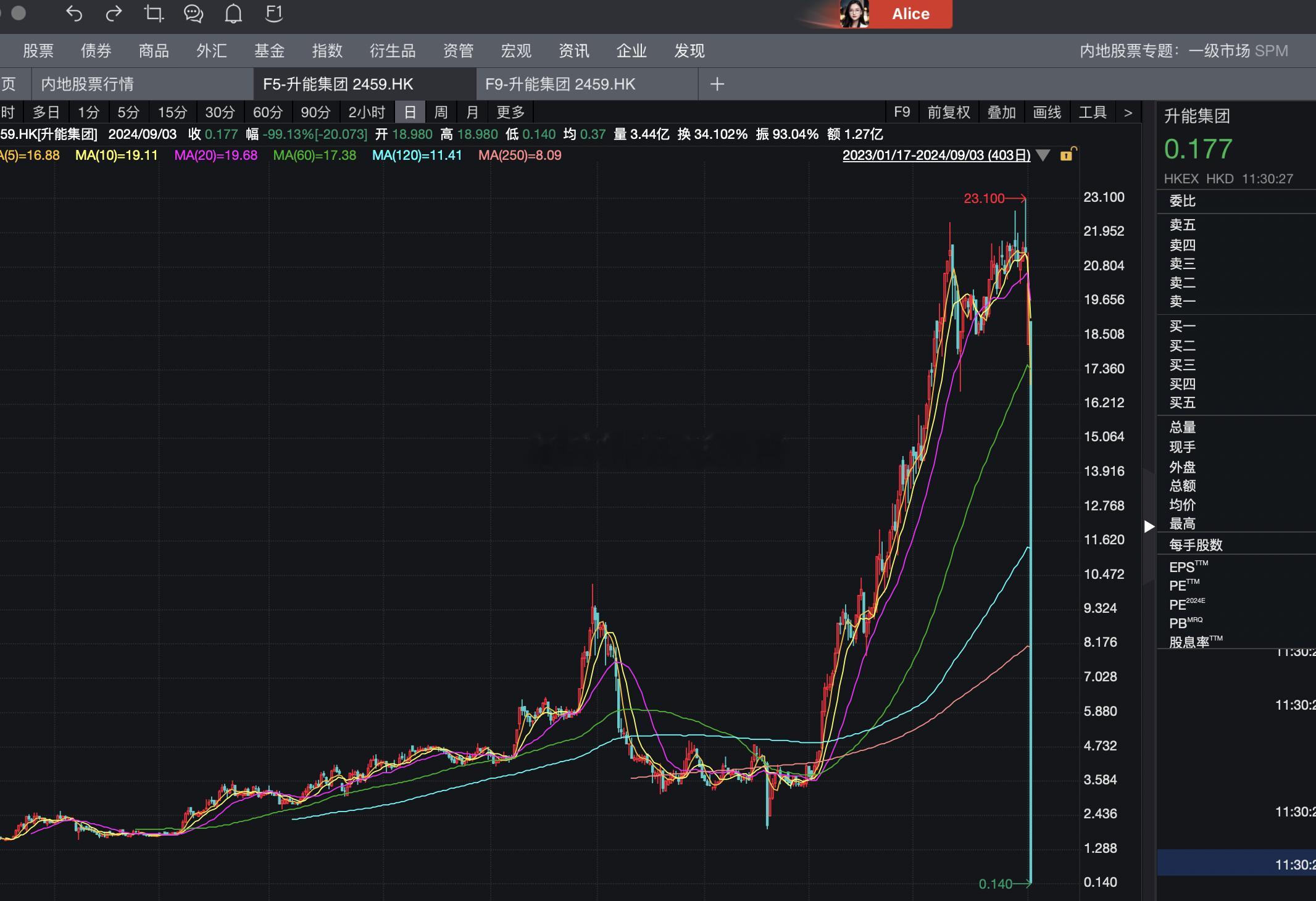
Task: Click the 每手股数 row in quote panel
Action: click(1236, 545)
